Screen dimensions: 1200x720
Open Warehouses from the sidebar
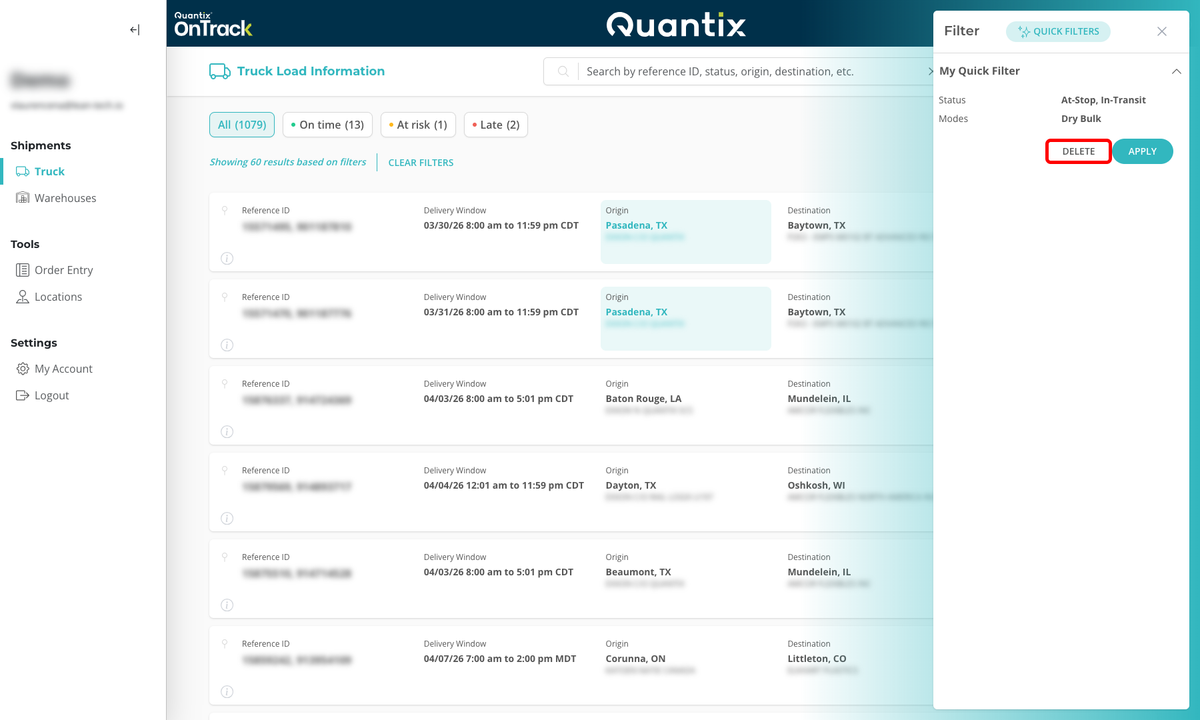tap(63, 197)
